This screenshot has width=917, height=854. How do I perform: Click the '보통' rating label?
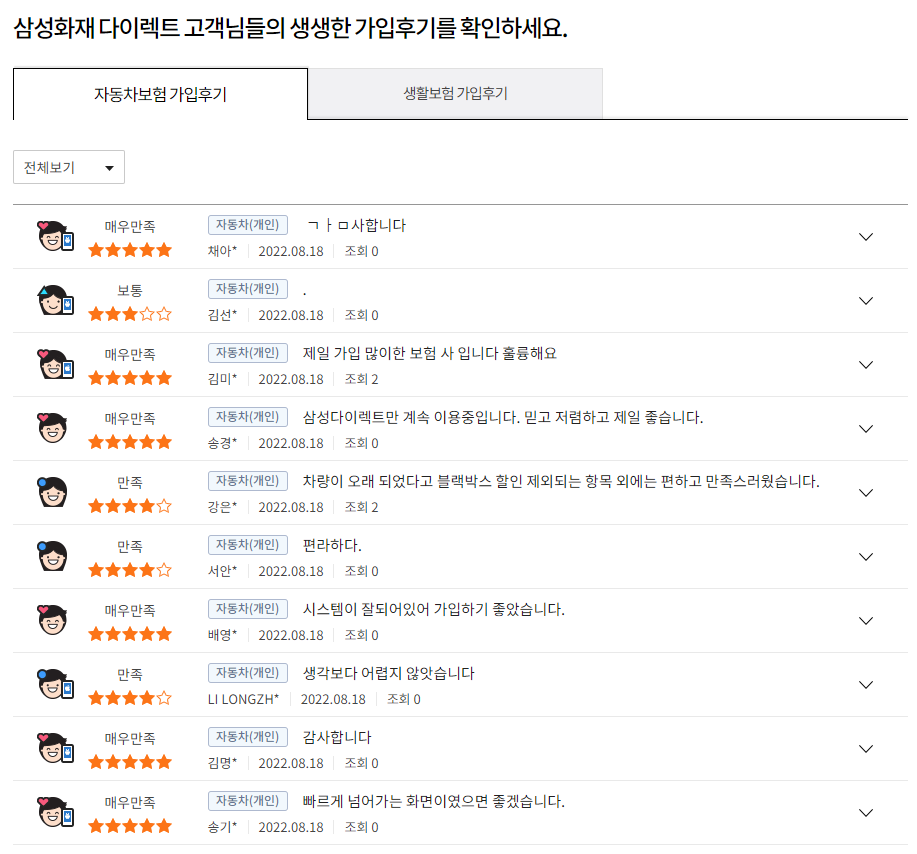pyautogui.click(x=130, y=290)
